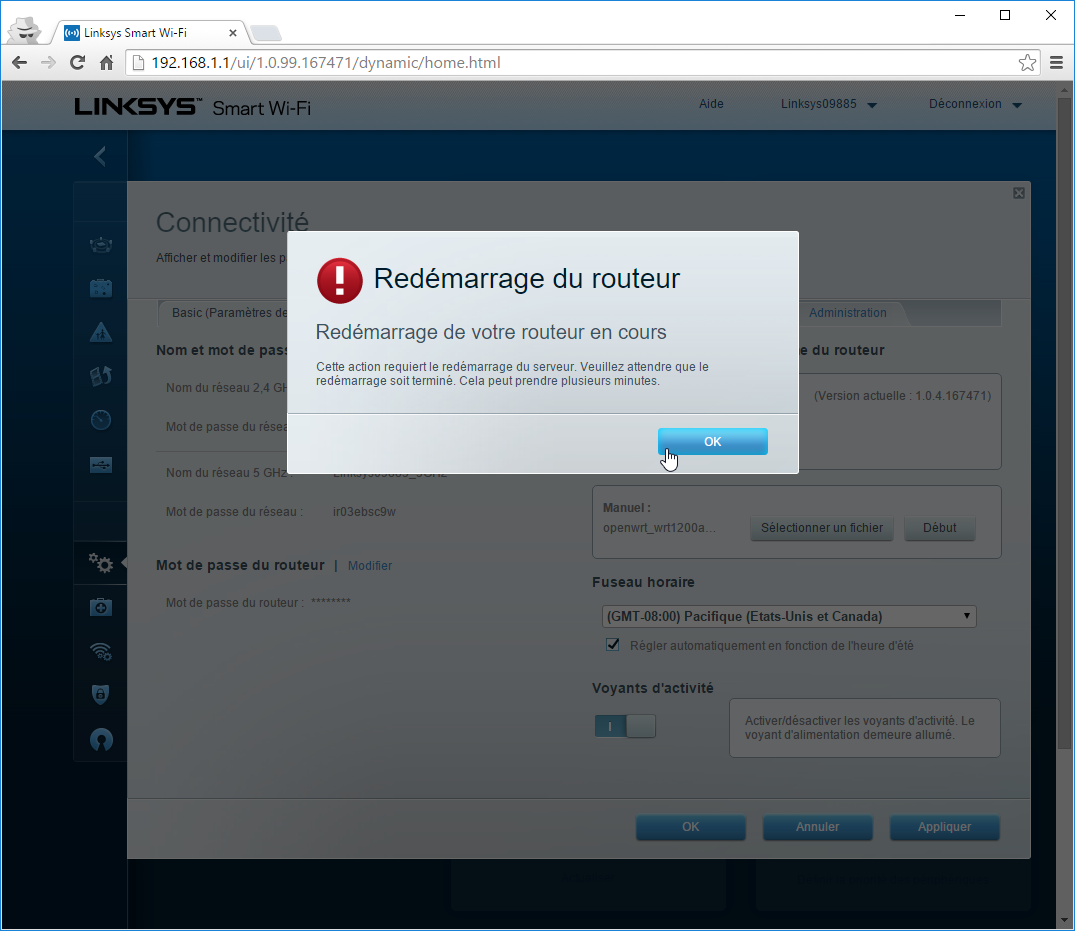Open Speed Test gauge icon

(x=101, y=420)
